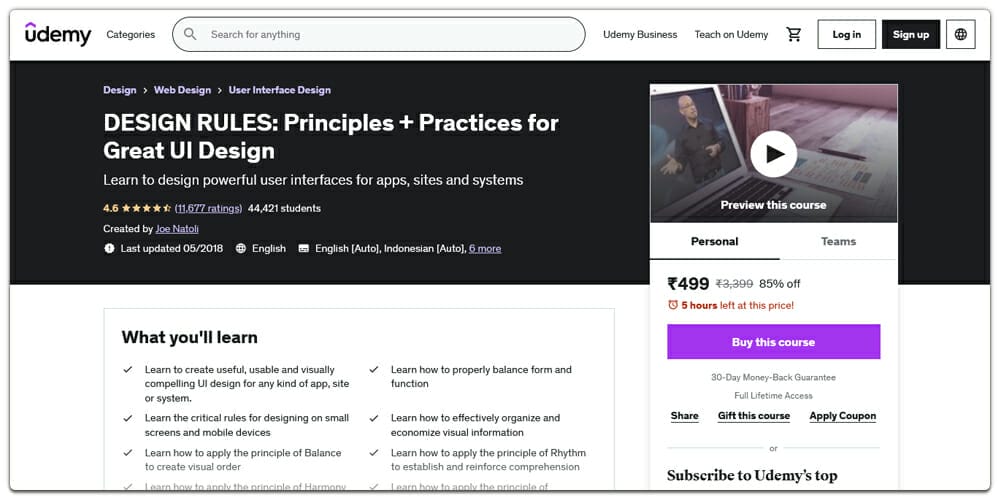
Task: Open the shopping cart icon
Action: pos(794,34)
